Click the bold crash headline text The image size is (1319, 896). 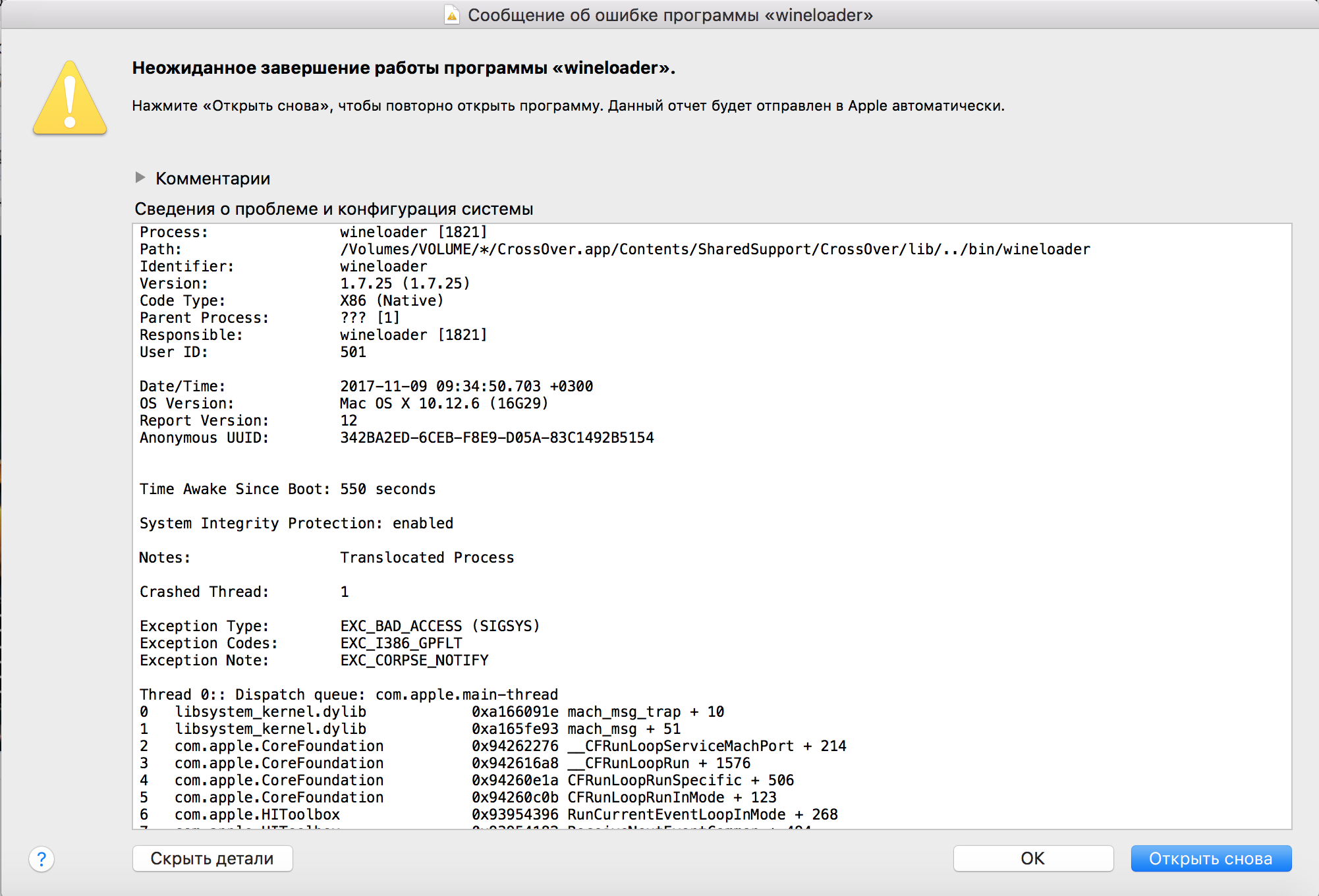point(403,68)
